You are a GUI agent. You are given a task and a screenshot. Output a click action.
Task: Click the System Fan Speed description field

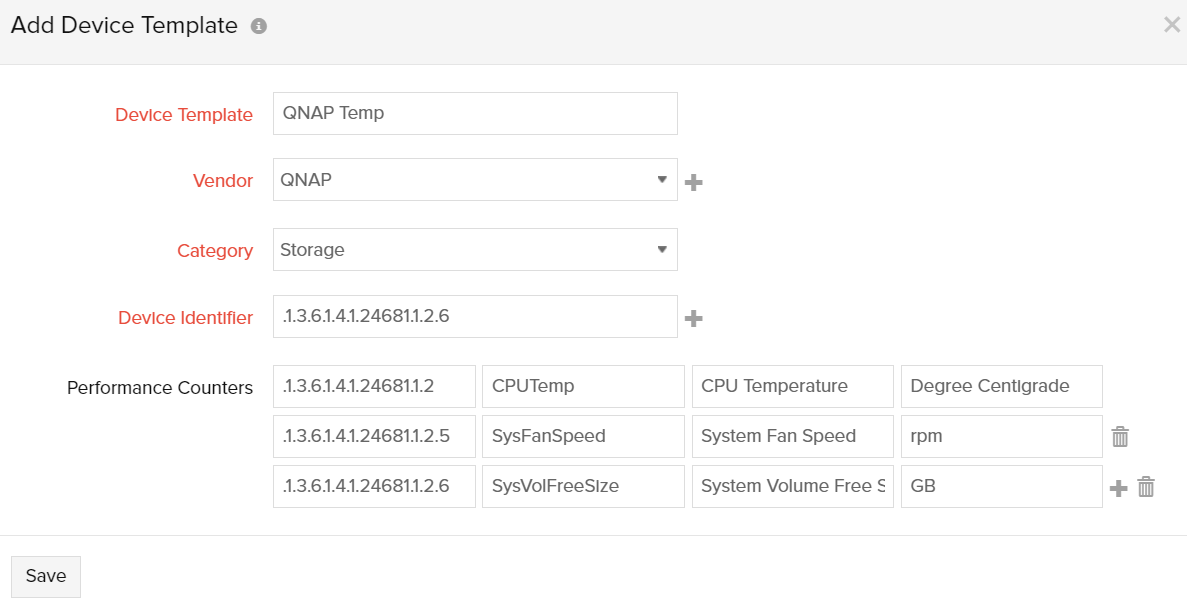pos(792,436)
